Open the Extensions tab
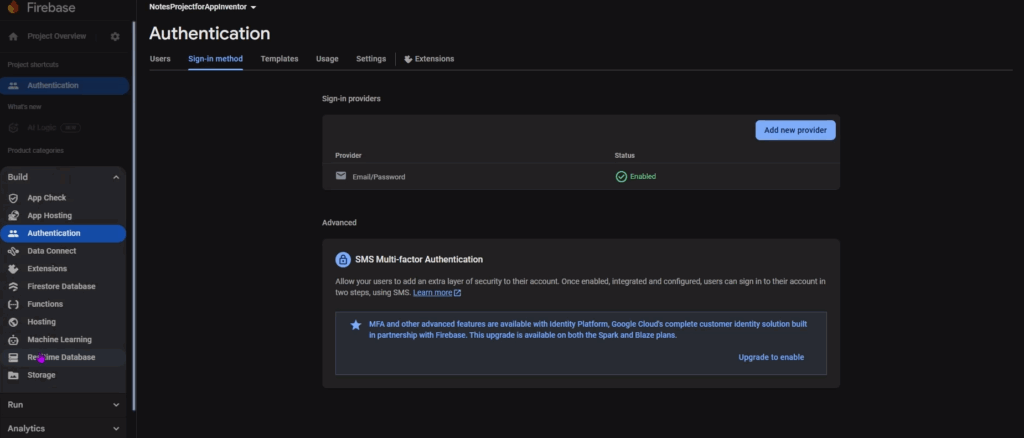Image resolution: width=1024 pixels, height=438 pixels. coord(429,59)
